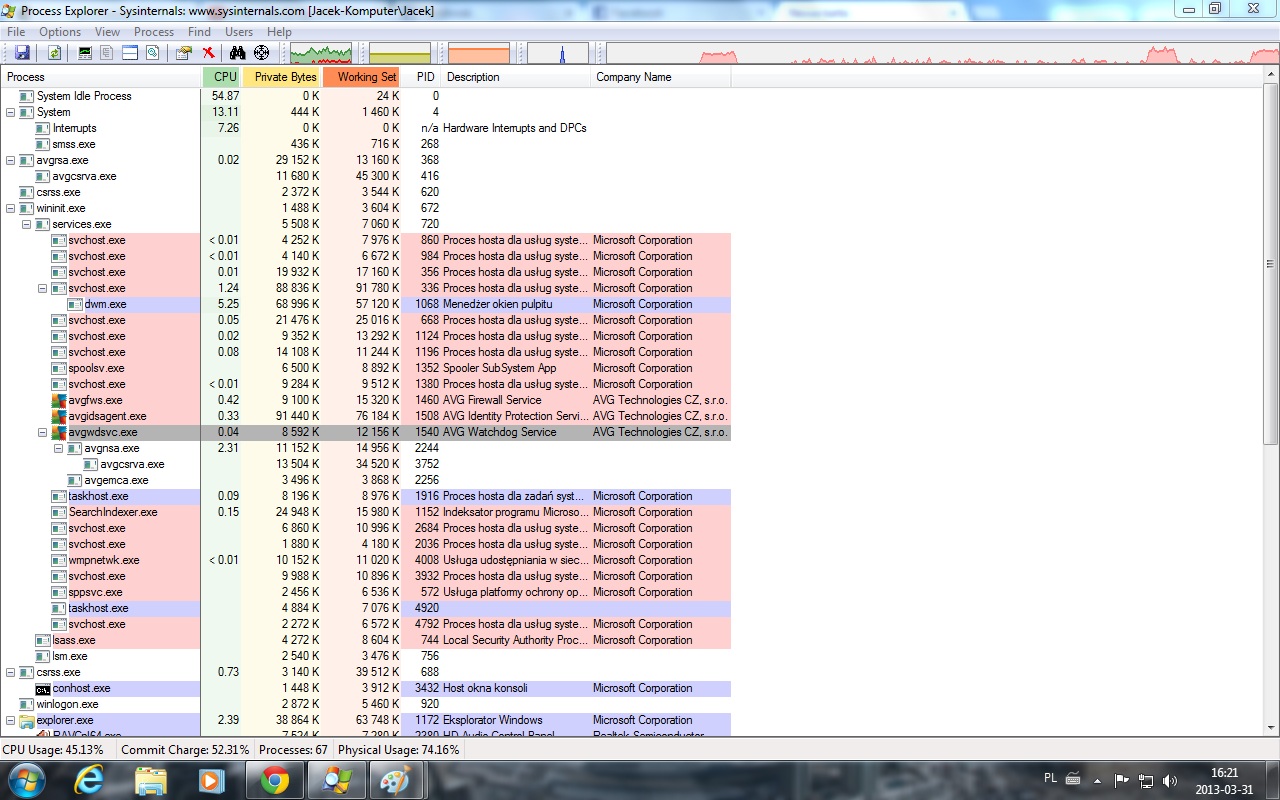Viewport: 1280px width, 800px height.
Task: Open the Process menu
Action: (x=154, y=32)
